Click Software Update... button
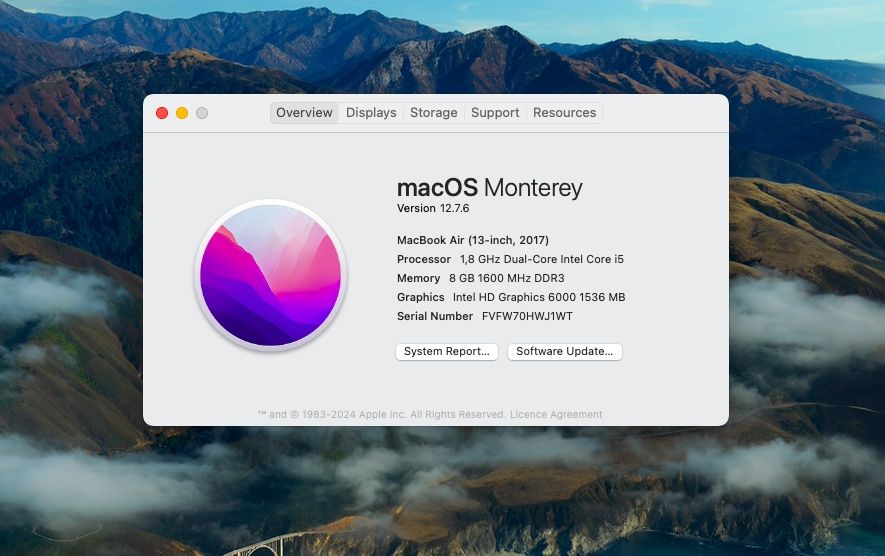The image size is (885, 556). (564, 352)
